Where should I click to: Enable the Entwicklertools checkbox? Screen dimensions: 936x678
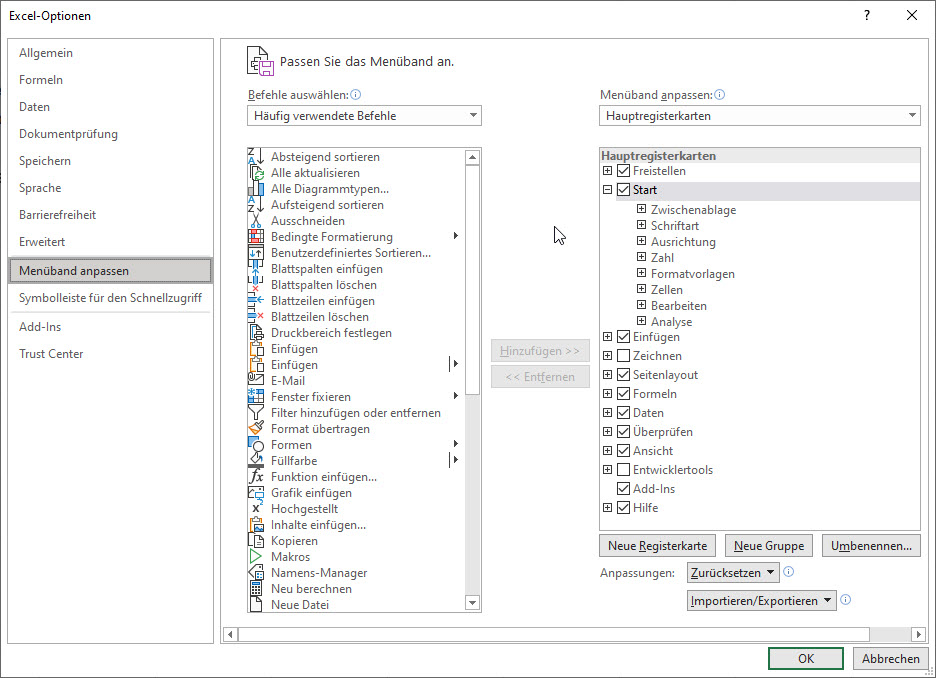pos(624,470)
